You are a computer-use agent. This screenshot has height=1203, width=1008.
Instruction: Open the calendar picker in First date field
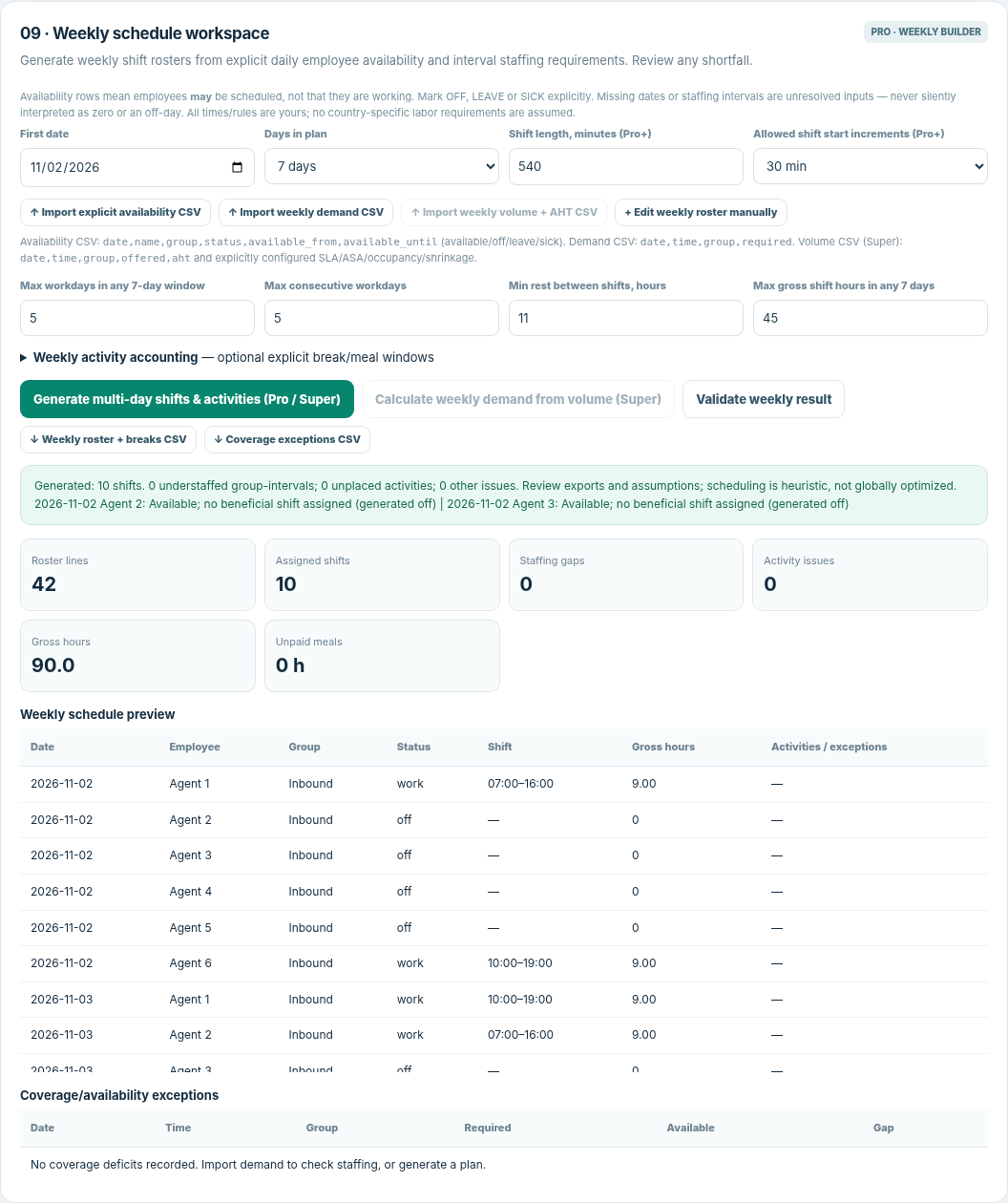238,167
